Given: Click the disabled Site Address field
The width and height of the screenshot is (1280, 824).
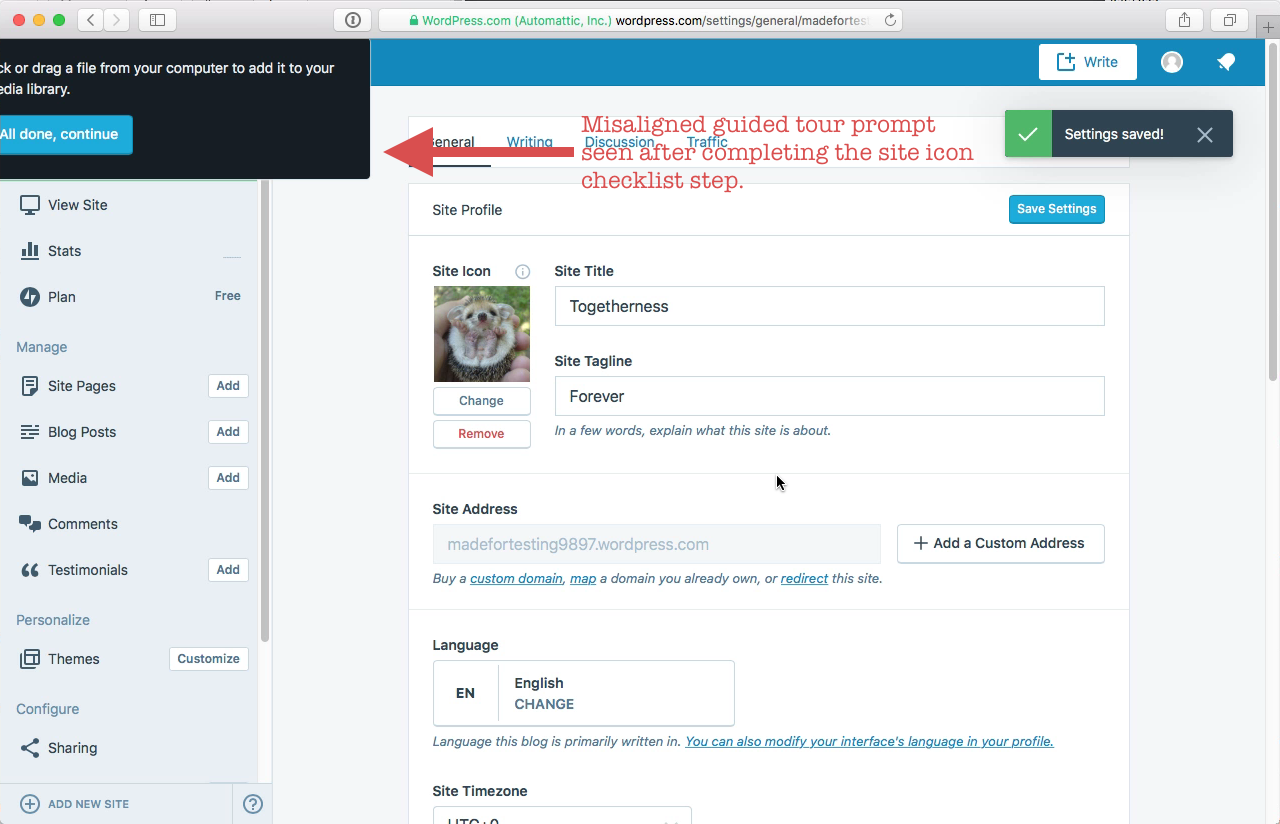Looking at the screenshot, I should point(657,544).
